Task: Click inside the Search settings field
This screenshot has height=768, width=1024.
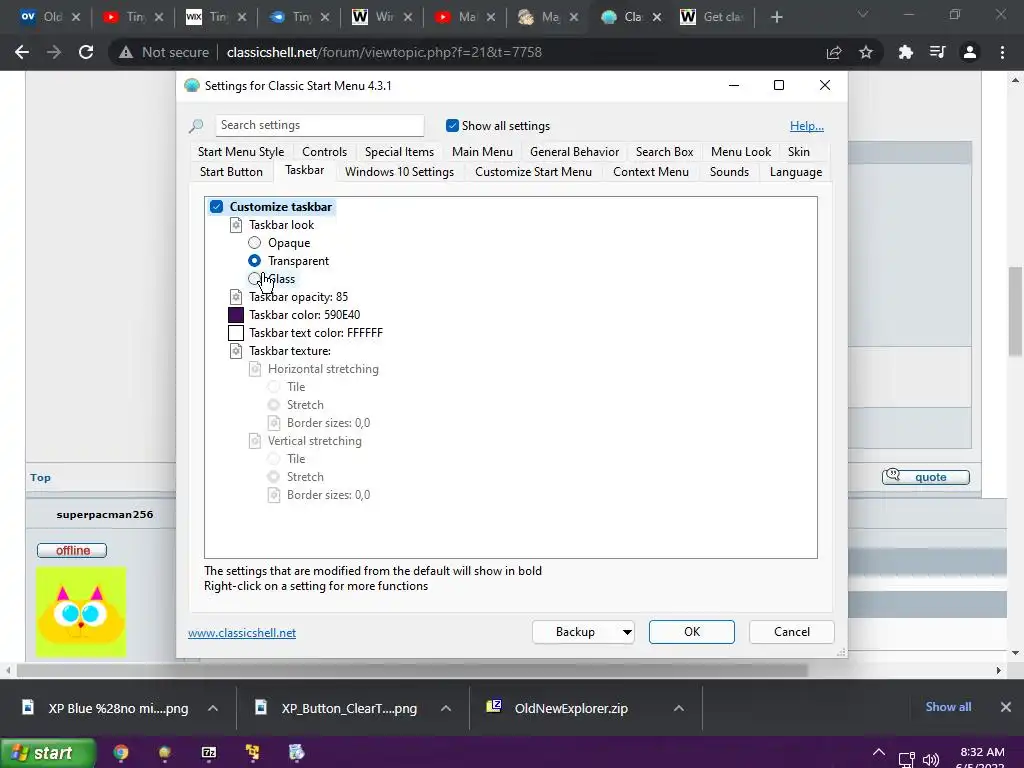Action: tap(320, 125)
